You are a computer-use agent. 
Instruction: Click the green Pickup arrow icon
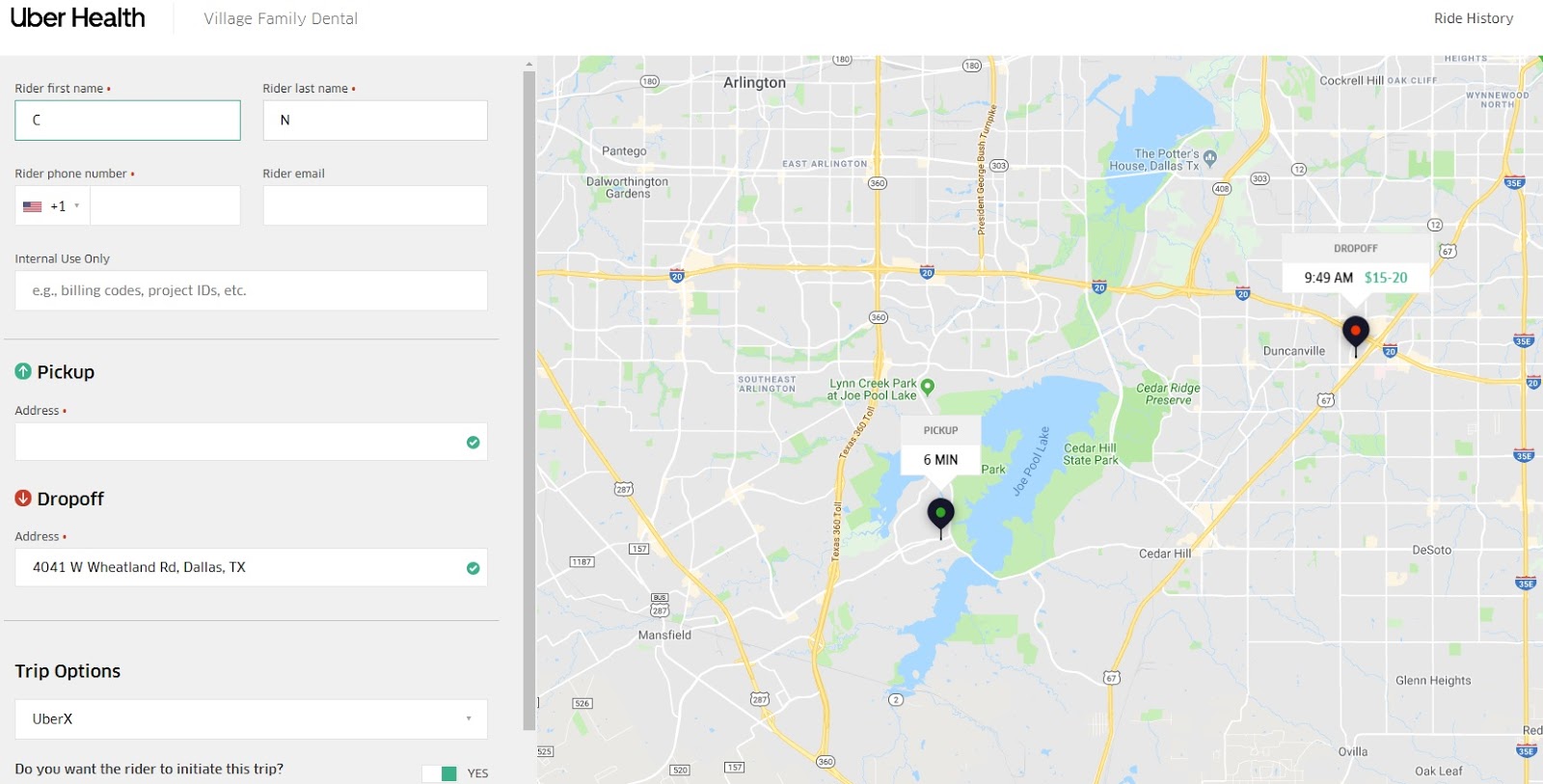pyautogui.click(x=23, y=371)
